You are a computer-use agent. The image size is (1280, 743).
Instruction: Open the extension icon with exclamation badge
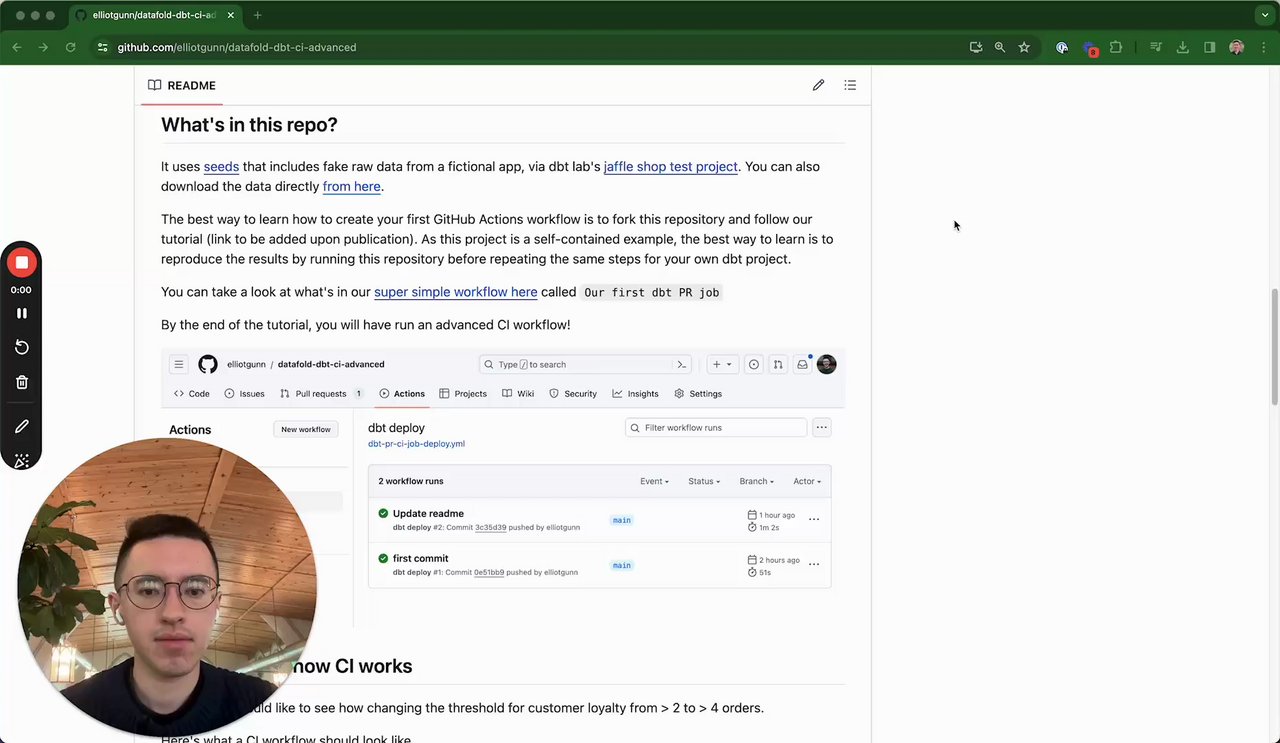(x=1062, y=47)
